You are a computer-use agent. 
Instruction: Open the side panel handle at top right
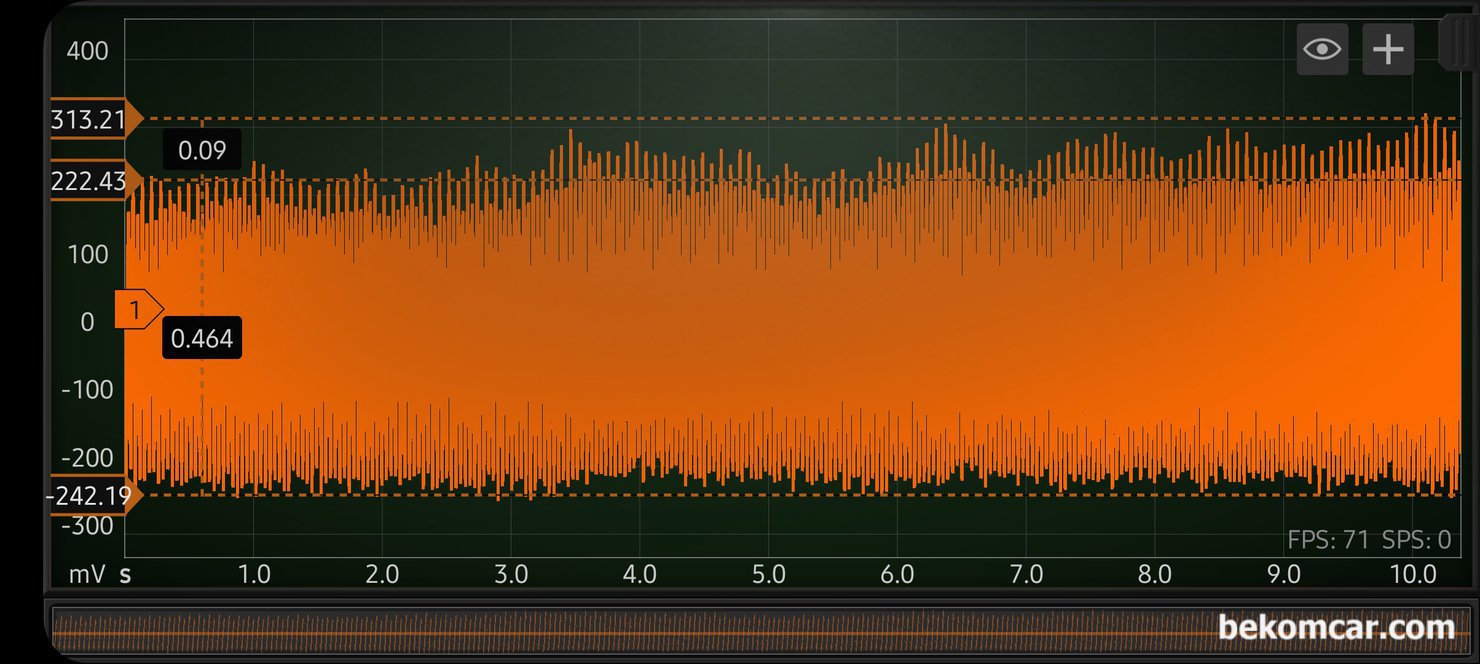tap(1459, 42)
